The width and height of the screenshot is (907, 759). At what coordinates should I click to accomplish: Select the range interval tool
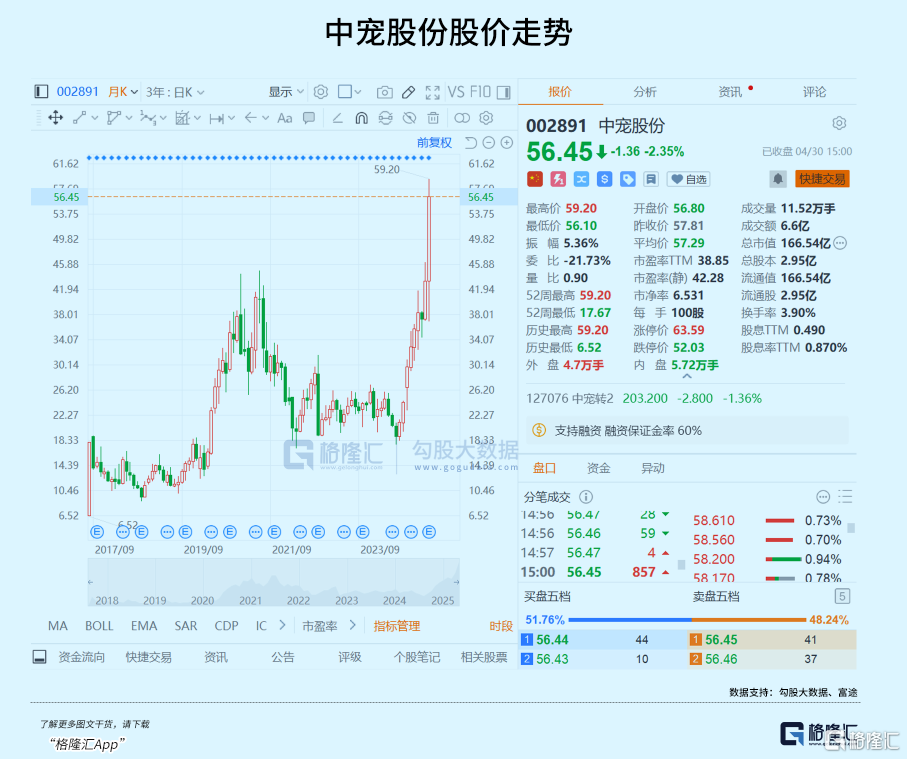(217, 119)
